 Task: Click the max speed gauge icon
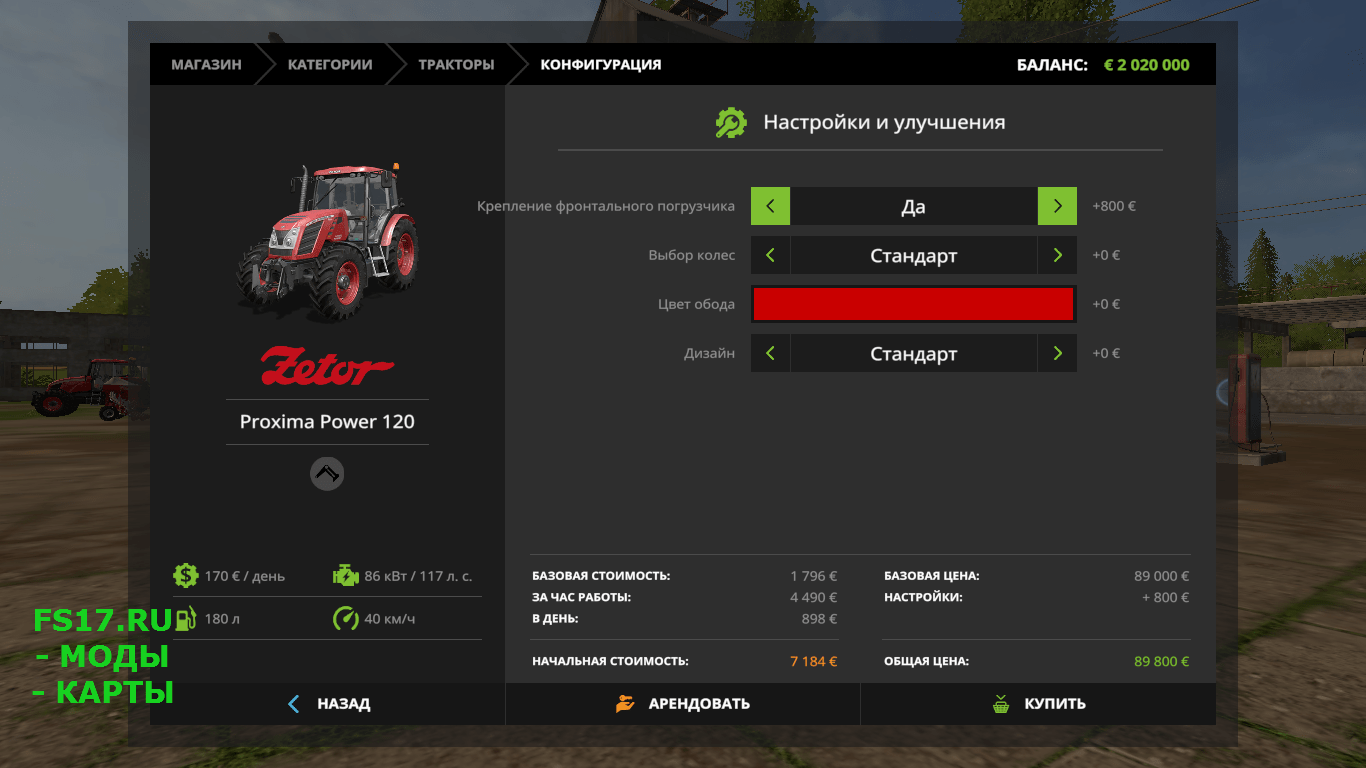[x=345, y=618]
